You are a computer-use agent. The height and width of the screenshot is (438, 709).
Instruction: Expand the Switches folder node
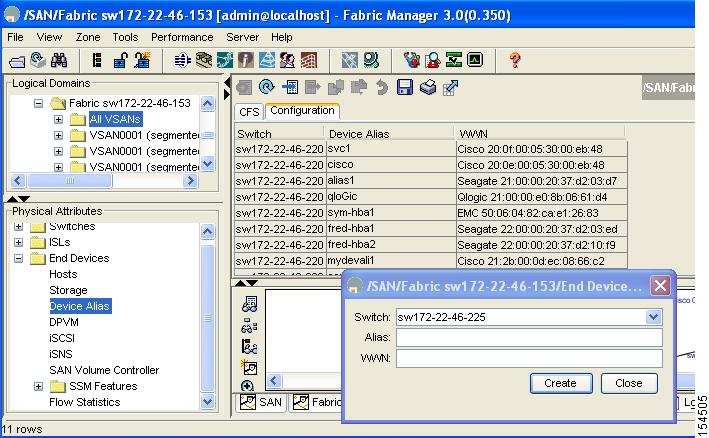(x=19, y=226)
